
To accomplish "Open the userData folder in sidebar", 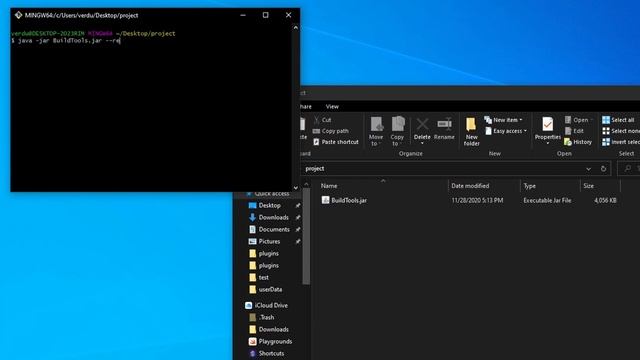I will point(270,289).
